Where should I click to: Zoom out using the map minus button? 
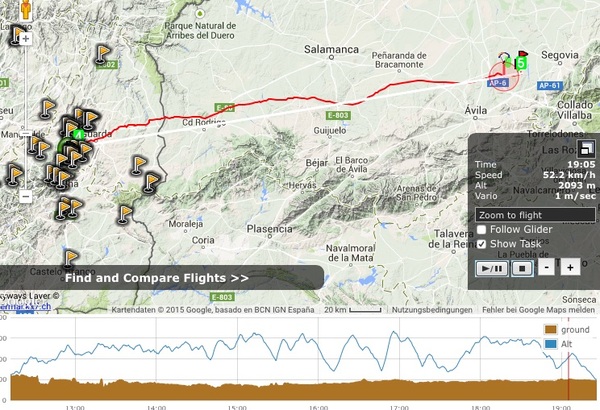pos(26,197)
